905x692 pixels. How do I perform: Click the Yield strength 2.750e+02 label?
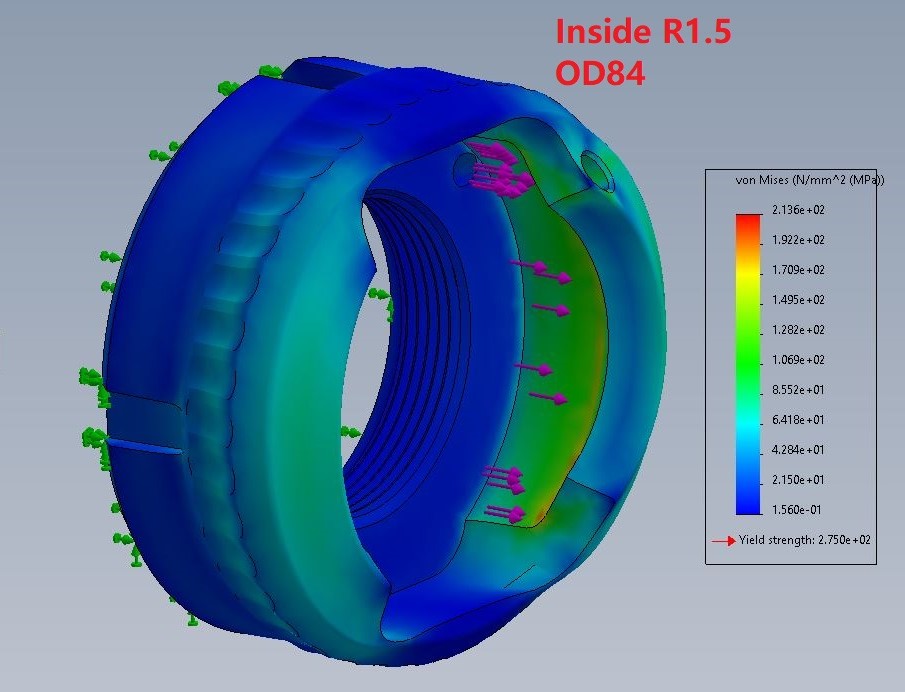pyautogui.click(x=805, y=540)
